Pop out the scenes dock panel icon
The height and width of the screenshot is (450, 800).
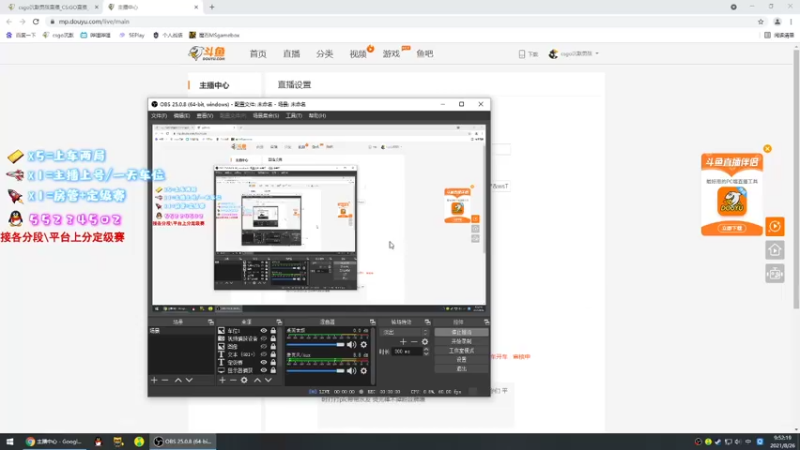point(211,322)
